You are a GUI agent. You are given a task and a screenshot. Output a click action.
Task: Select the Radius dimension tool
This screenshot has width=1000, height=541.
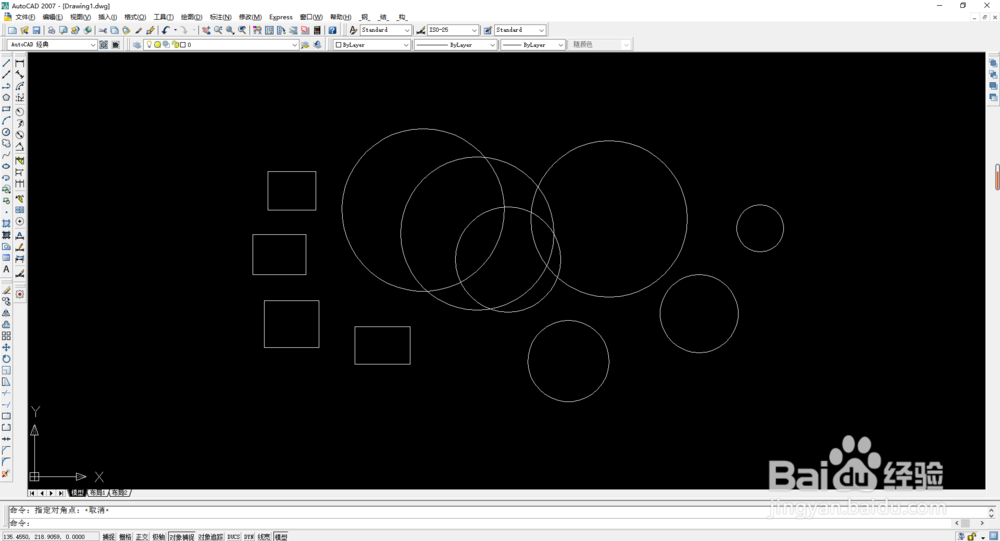tap(20, 112)
